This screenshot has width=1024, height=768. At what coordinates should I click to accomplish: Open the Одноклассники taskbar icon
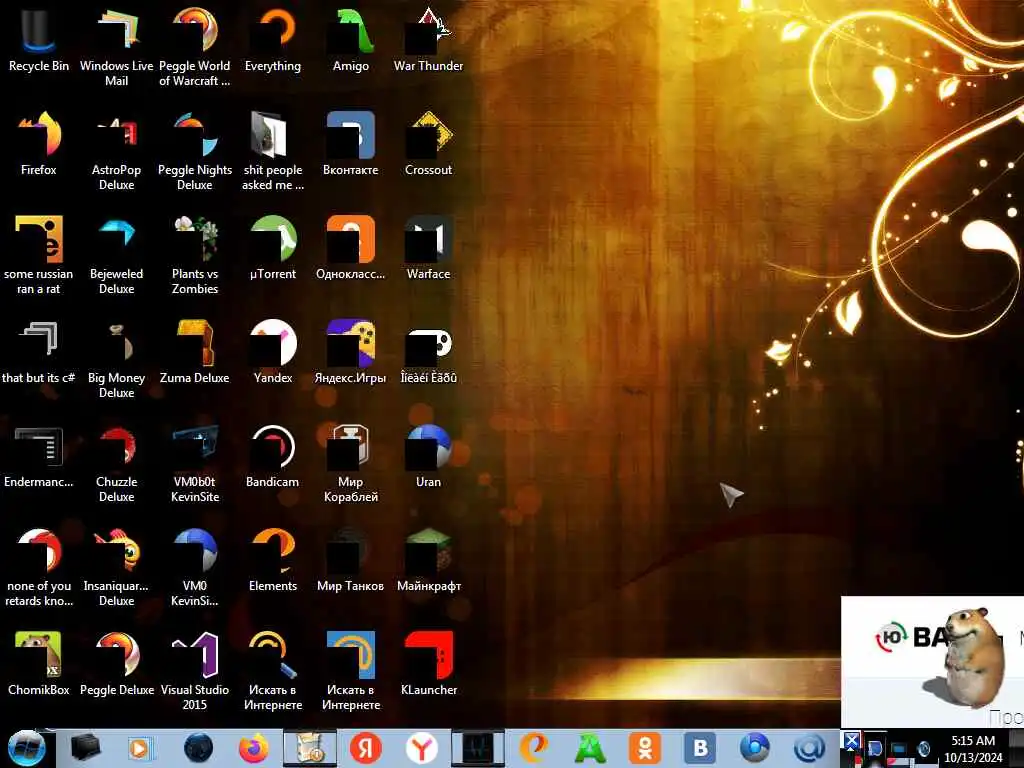tap(645, 748)
